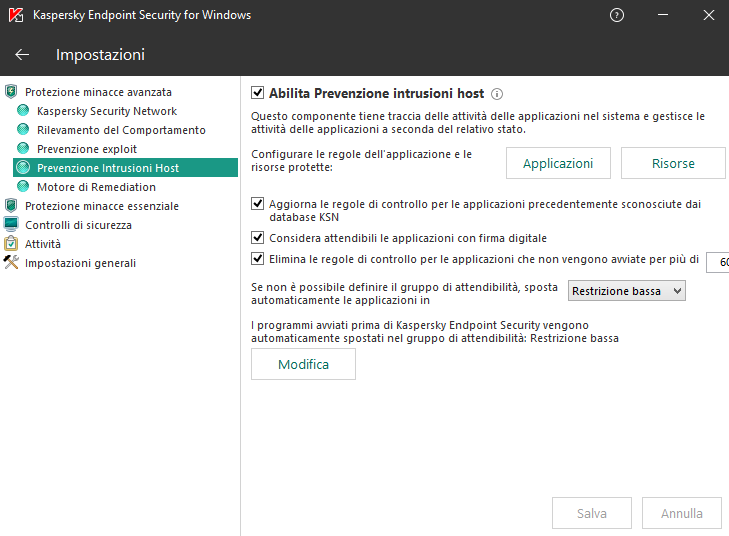This screenshot has height=536, width=729.
Task: Click the Modifica button
Action: [x=303, y=364]
